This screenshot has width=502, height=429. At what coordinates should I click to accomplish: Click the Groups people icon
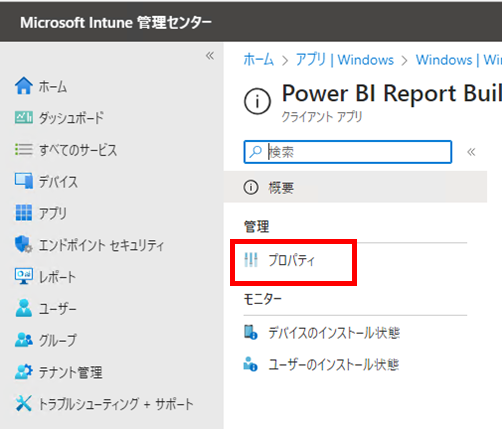click(x=24, y=340)
